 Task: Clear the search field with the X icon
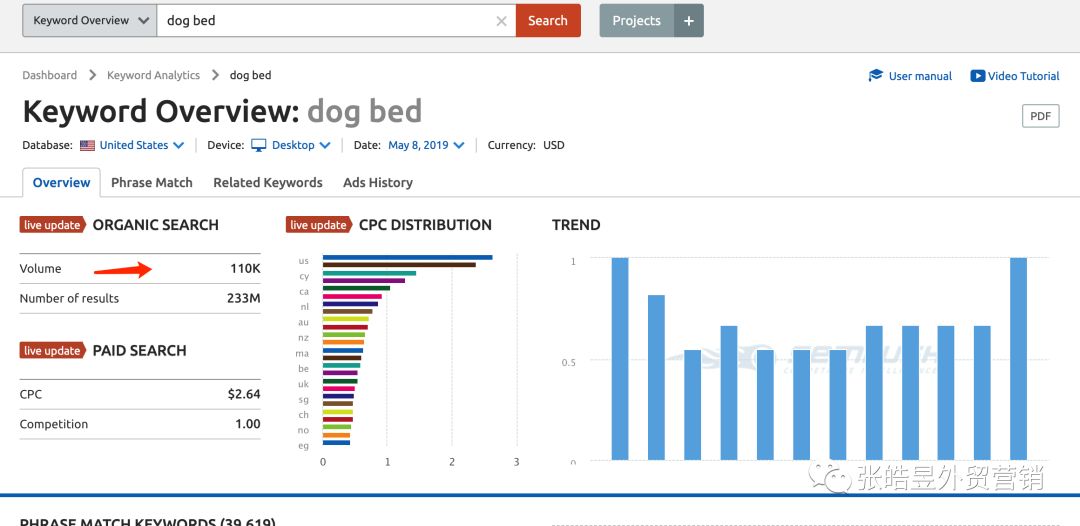[502, 21]
